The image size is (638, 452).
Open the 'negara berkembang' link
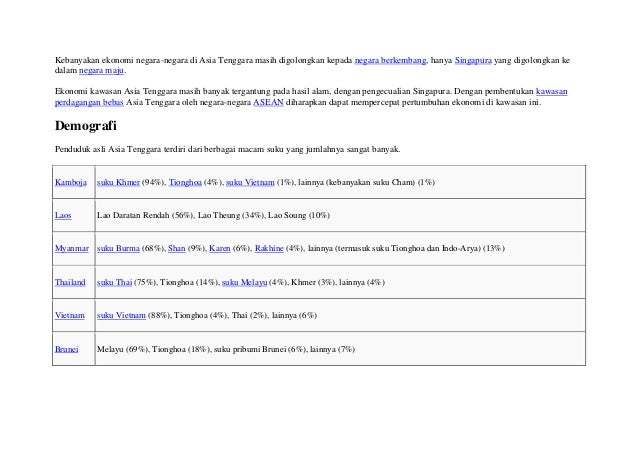pyautogui.click(x=390, y=60)
